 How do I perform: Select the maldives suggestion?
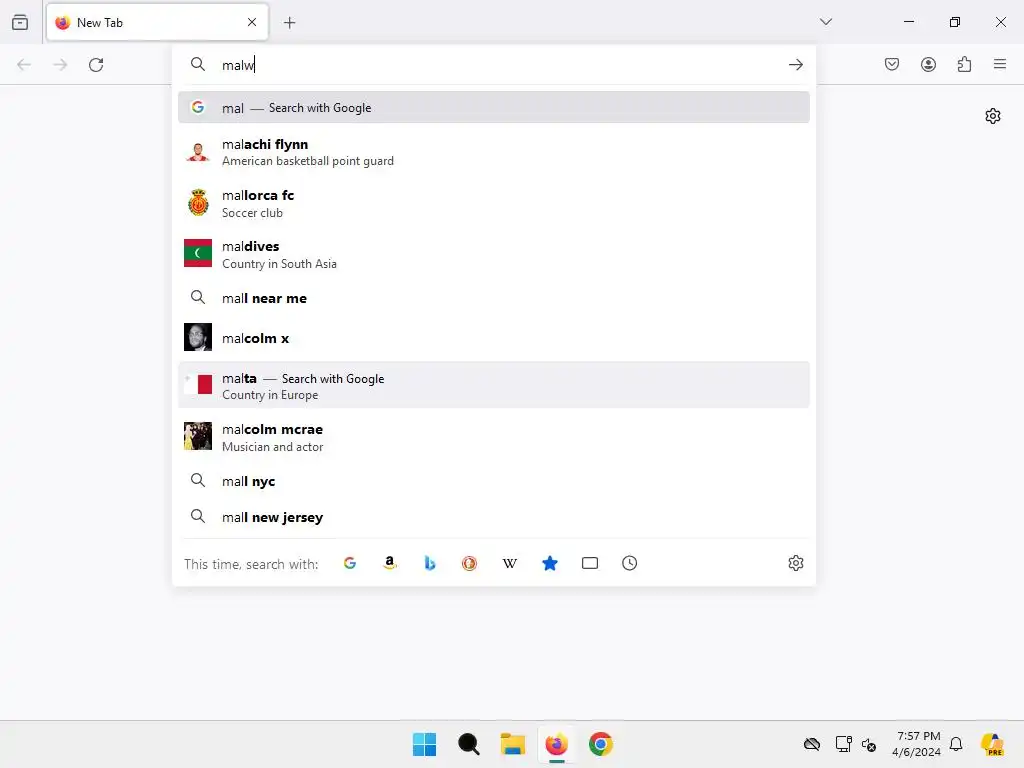tap(494, 254)
